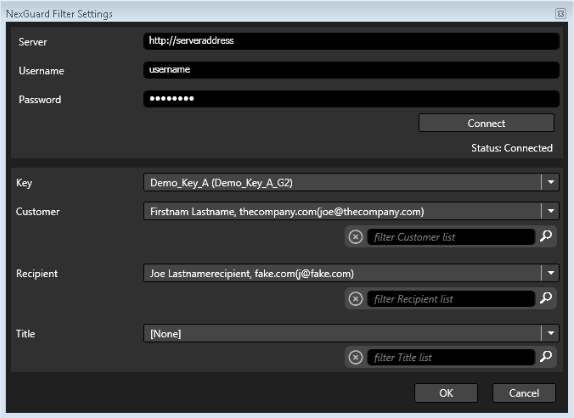The image size is (574, 418).
Task: Focus the Server address field
Action: click(351, 41)
